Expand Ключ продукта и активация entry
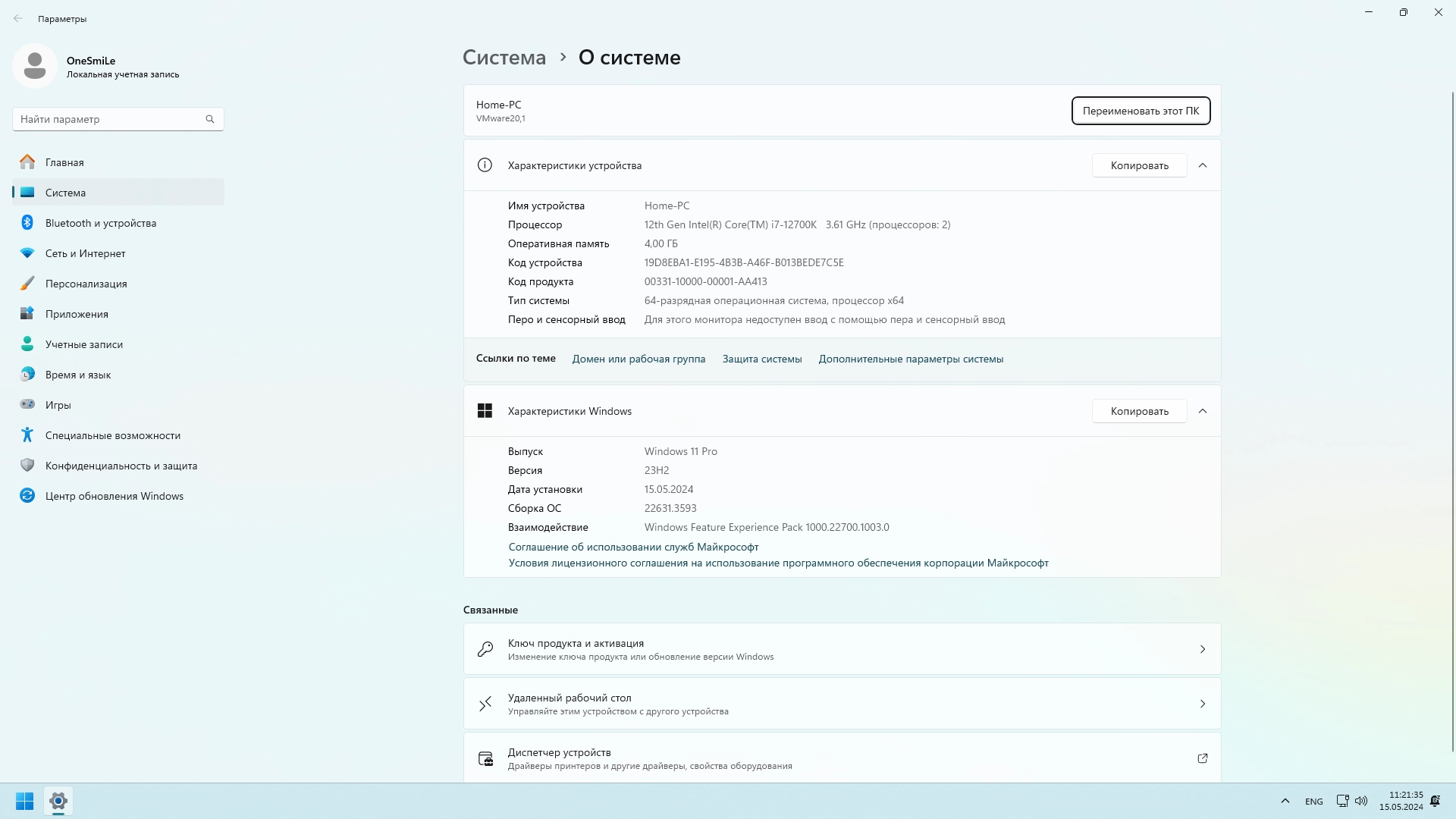This screenshot has width=1456, height=819. click(842, 649)
